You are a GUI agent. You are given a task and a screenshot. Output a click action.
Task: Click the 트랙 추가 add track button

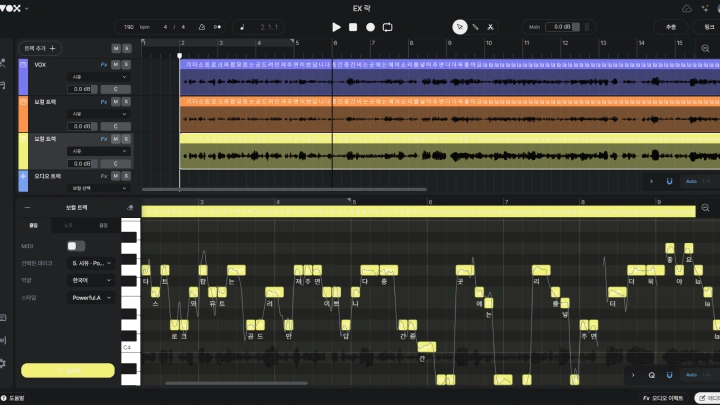pos(40,48)
